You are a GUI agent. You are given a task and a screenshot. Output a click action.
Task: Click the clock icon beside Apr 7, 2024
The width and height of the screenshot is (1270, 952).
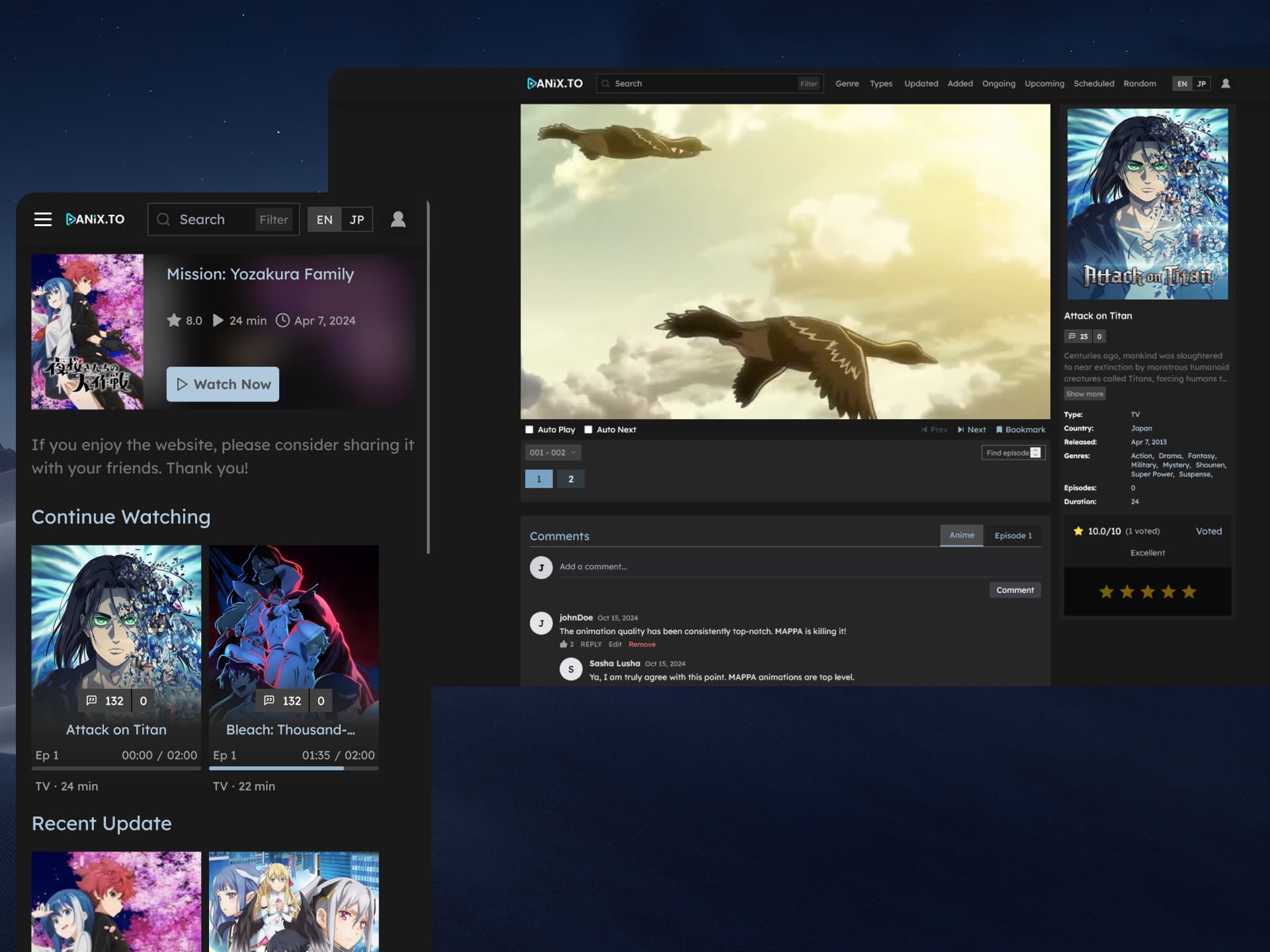[282, 321]
